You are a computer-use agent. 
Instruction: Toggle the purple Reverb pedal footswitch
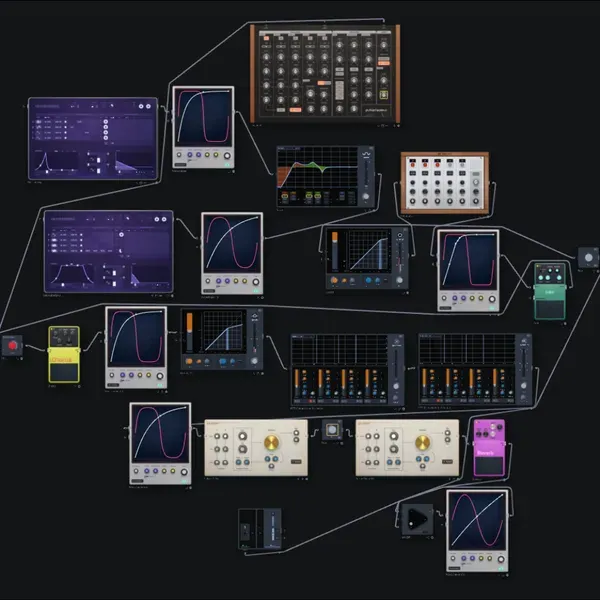(489, 465)
